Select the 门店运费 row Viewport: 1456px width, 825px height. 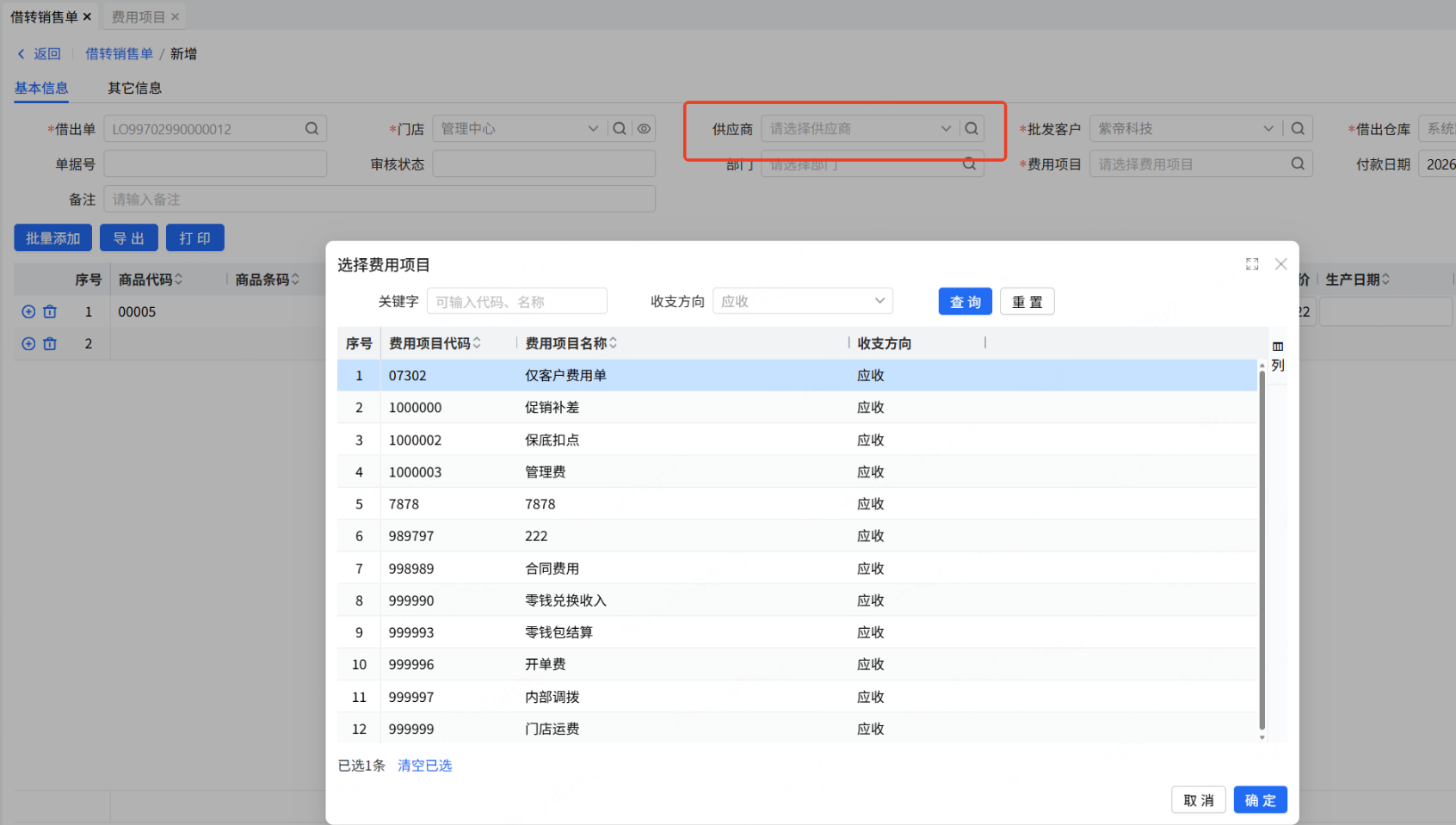coord(797,729)
